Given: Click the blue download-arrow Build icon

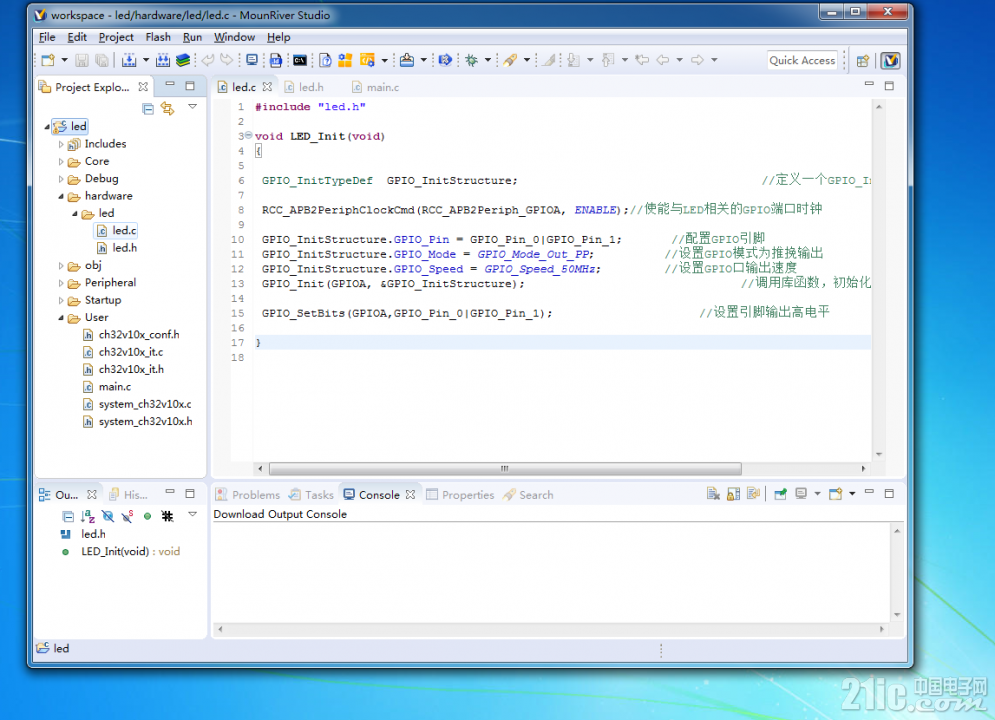Looking at the screenshot, I should [x=129, y=60].
